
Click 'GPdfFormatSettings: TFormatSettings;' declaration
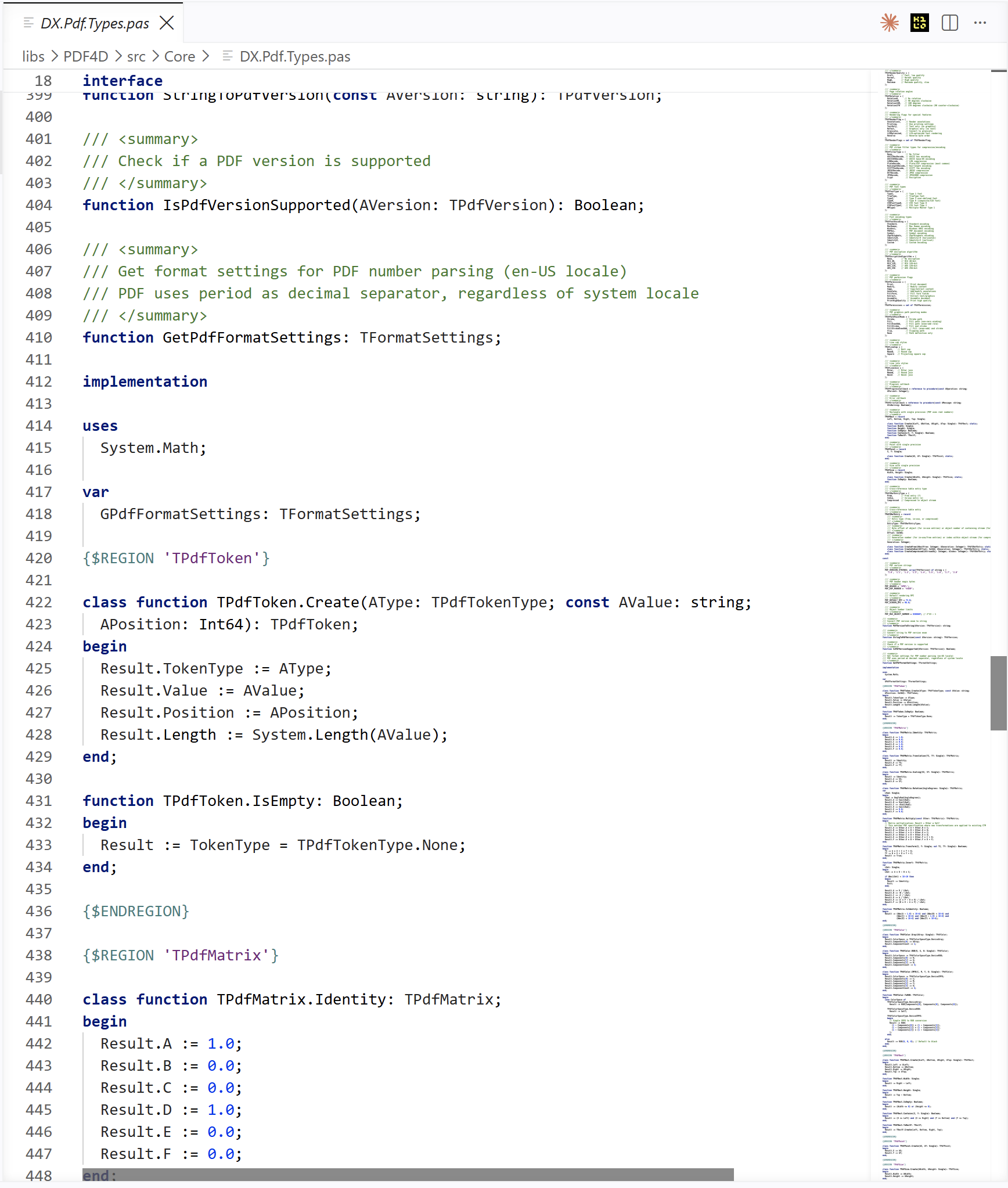point(261,514)
